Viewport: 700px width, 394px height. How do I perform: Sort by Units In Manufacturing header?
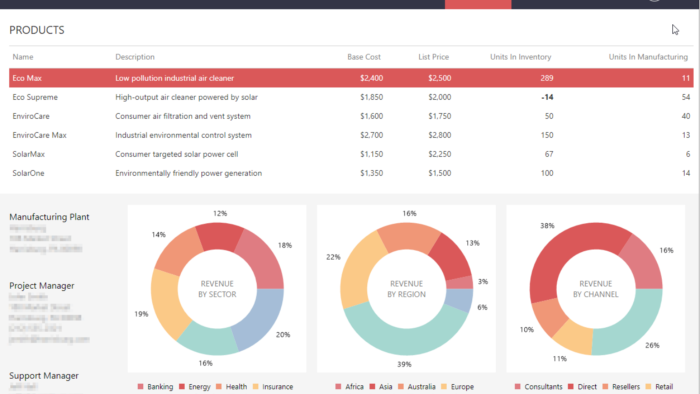pos(648,57)
